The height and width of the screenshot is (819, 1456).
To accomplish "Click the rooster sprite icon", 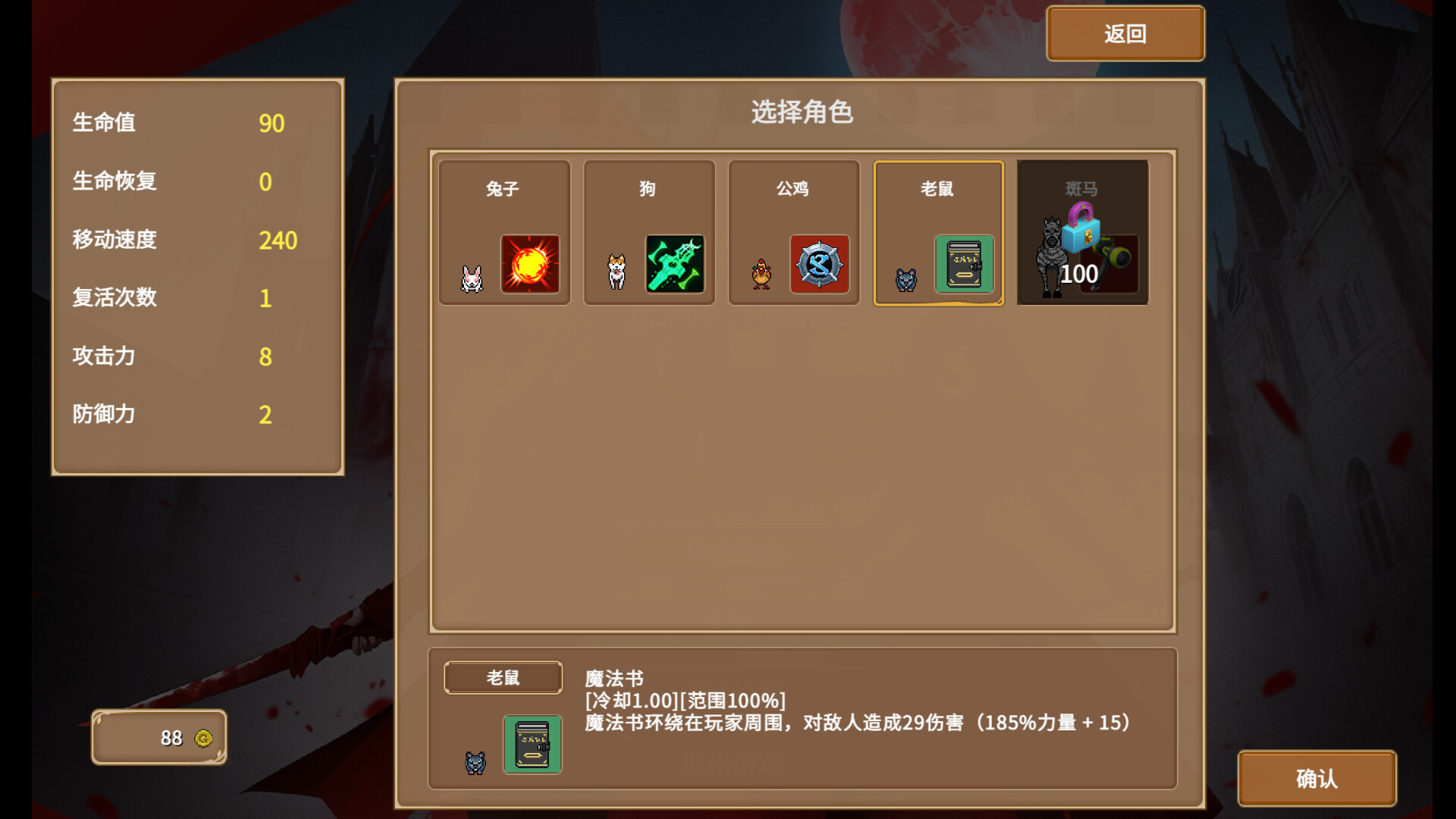I will click(x=761, y=274).
